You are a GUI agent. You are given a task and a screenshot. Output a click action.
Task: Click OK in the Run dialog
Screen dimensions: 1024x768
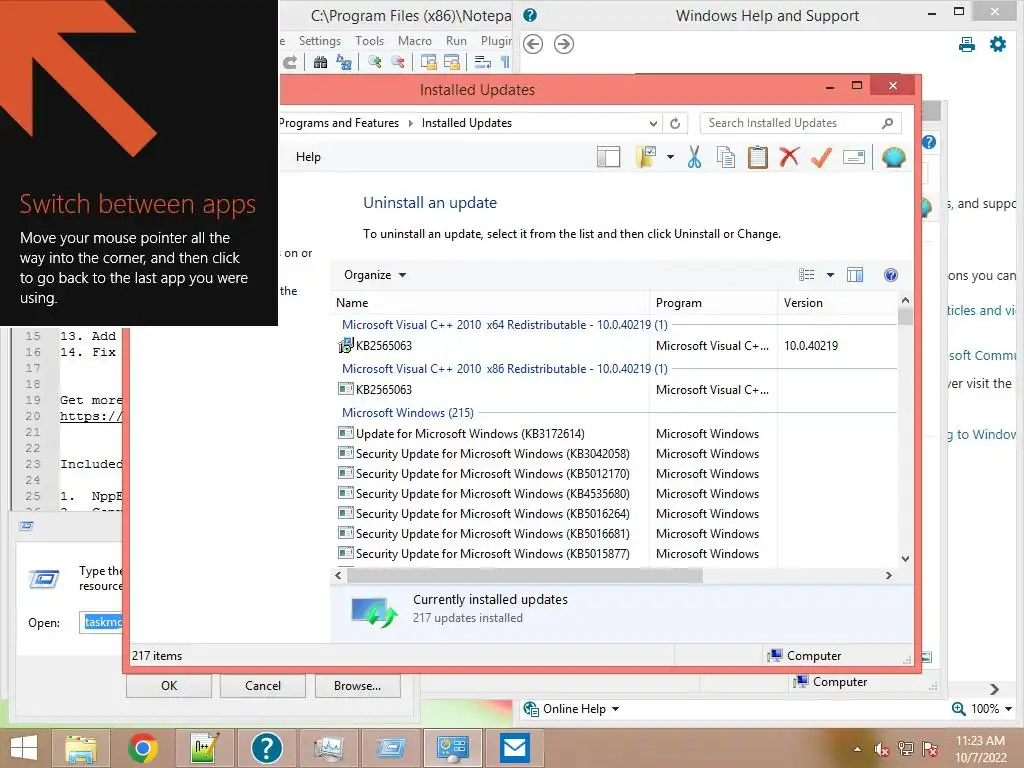coord(169,686)
